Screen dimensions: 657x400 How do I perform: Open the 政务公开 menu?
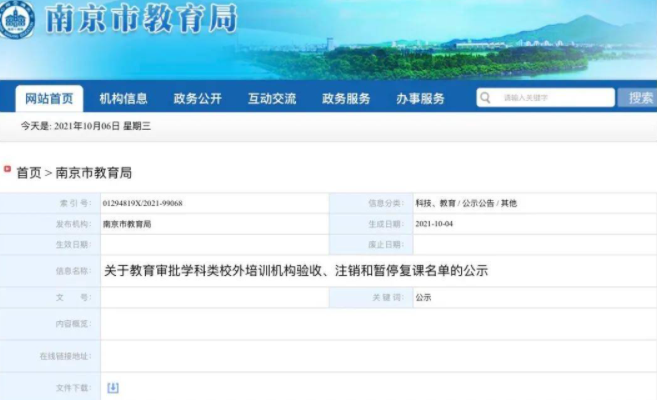197,98
